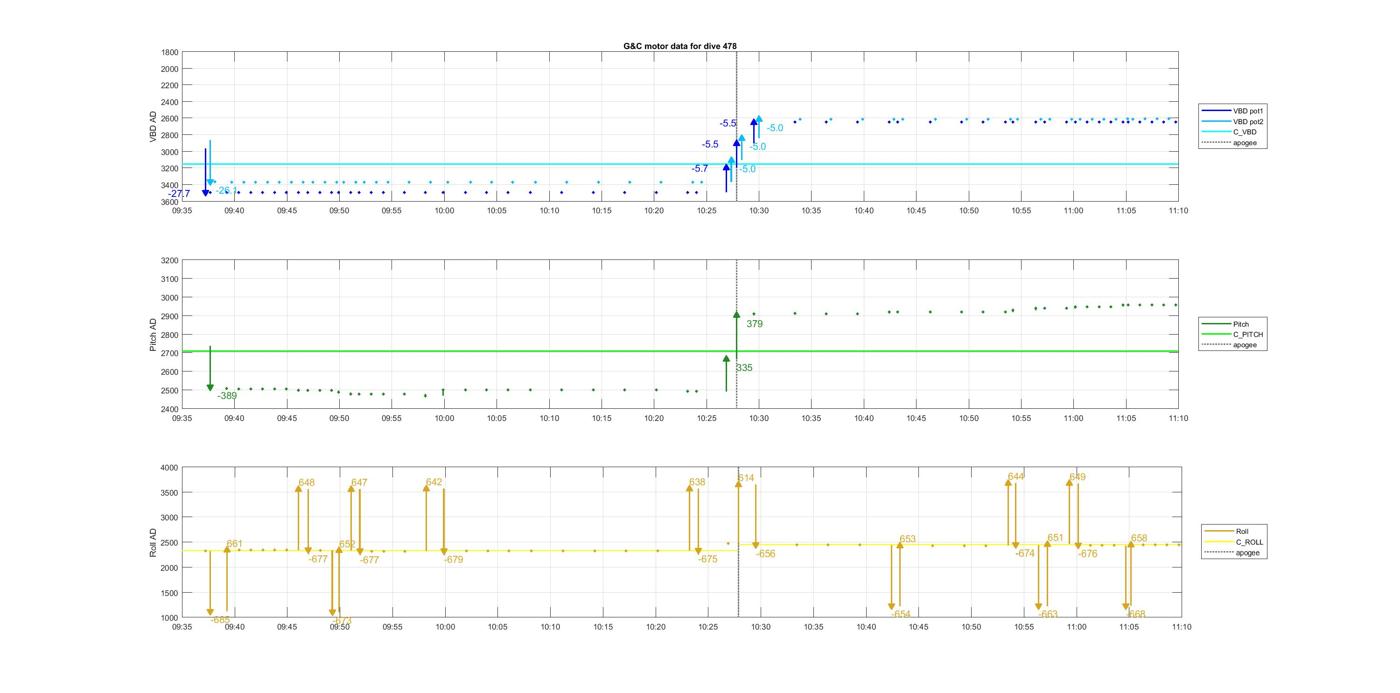Click the dark blue '-27.7' down arrow
This screenshot has height=693, width=1400.
coord(205,172)
